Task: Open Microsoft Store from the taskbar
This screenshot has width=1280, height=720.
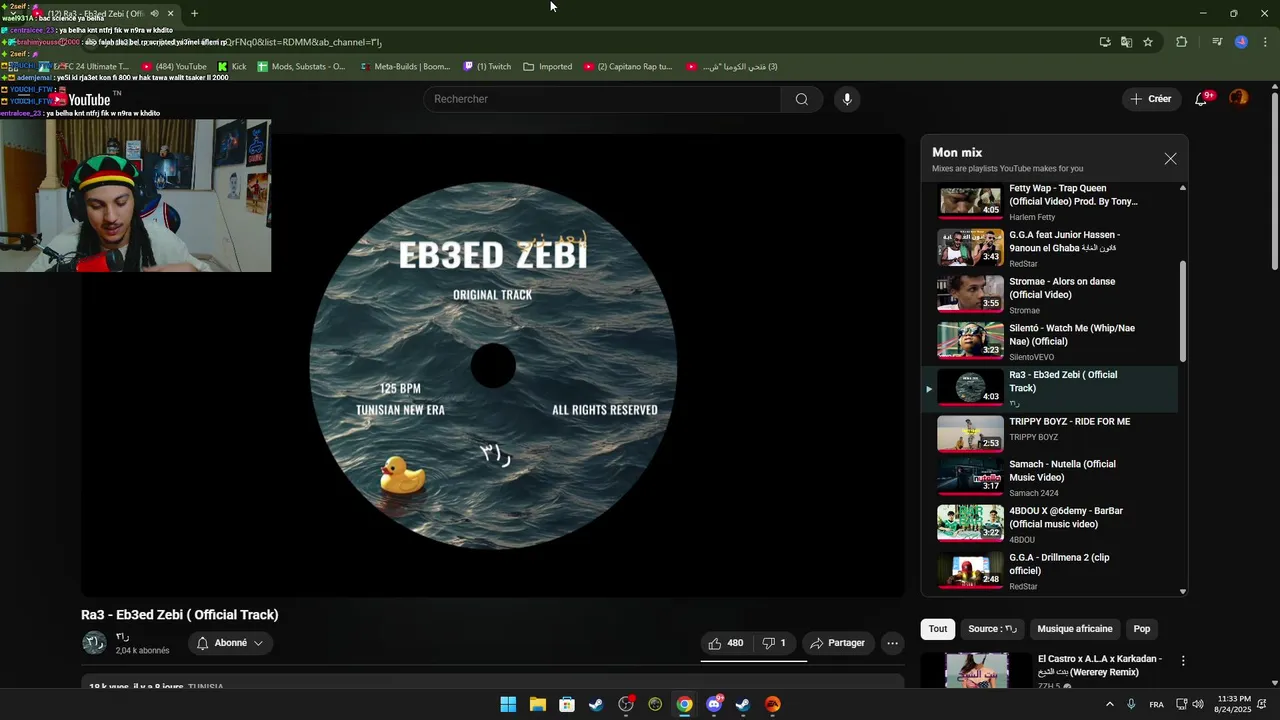Action: [567, 704]
